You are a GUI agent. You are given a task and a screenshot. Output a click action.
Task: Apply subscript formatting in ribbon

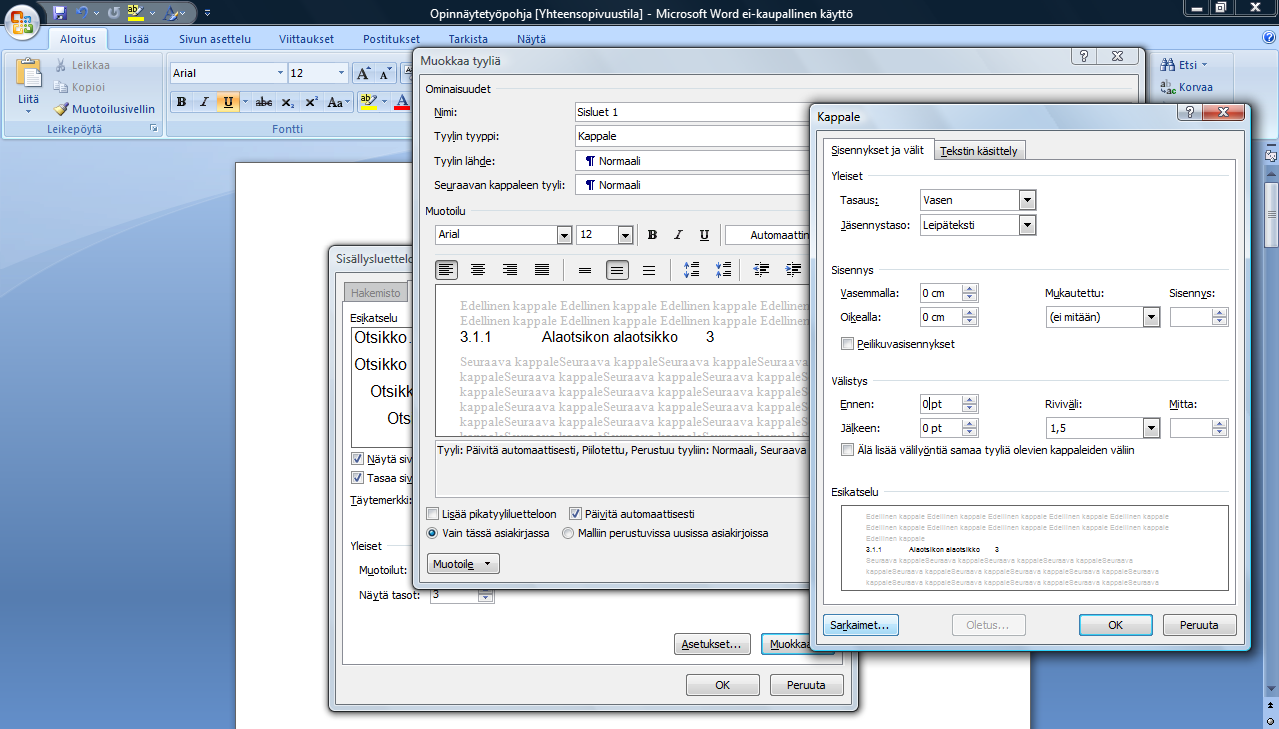coord(288,102)
